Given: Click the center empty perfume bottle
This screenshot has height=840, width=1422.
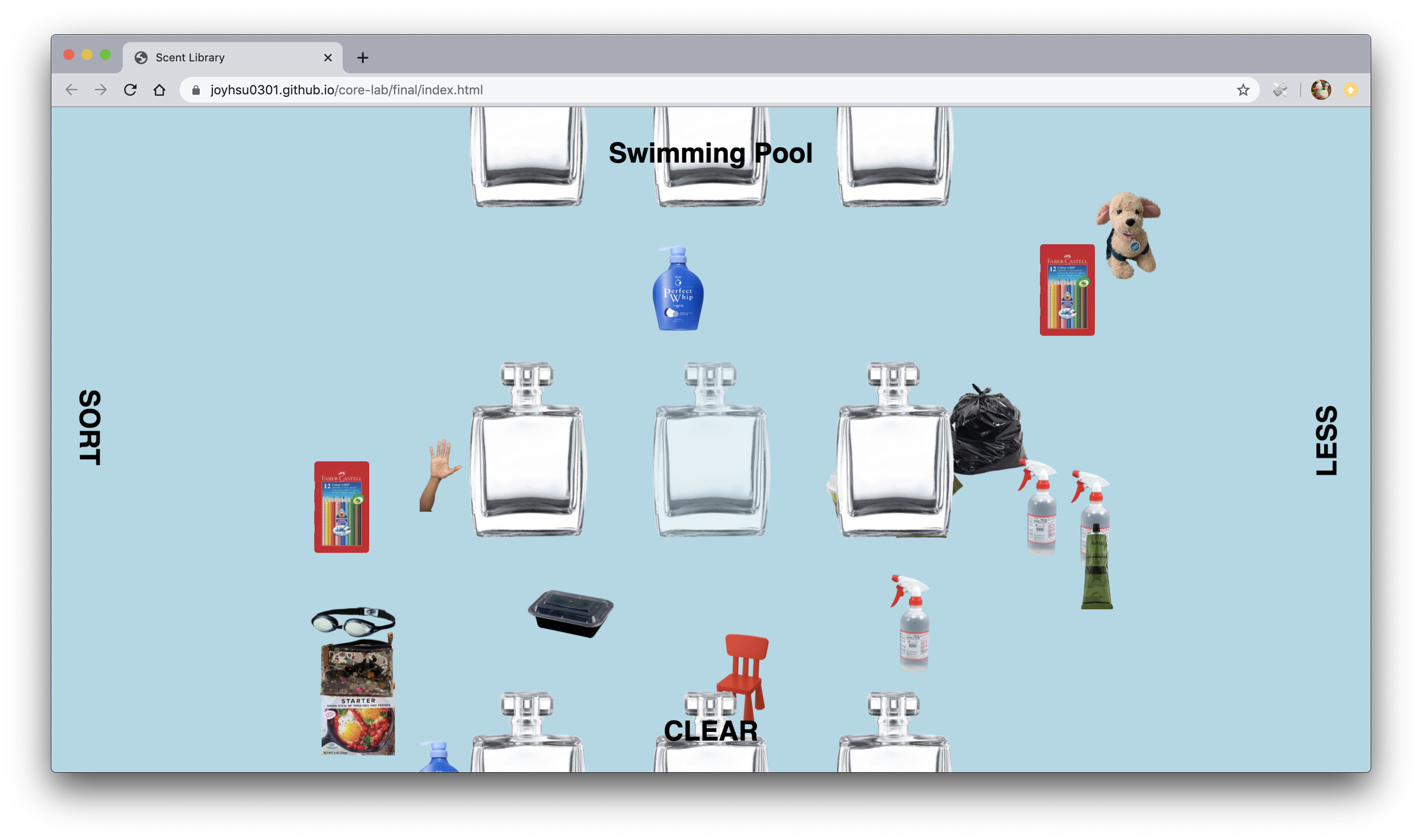Looking at the screenshot, I should coord(711,458).
